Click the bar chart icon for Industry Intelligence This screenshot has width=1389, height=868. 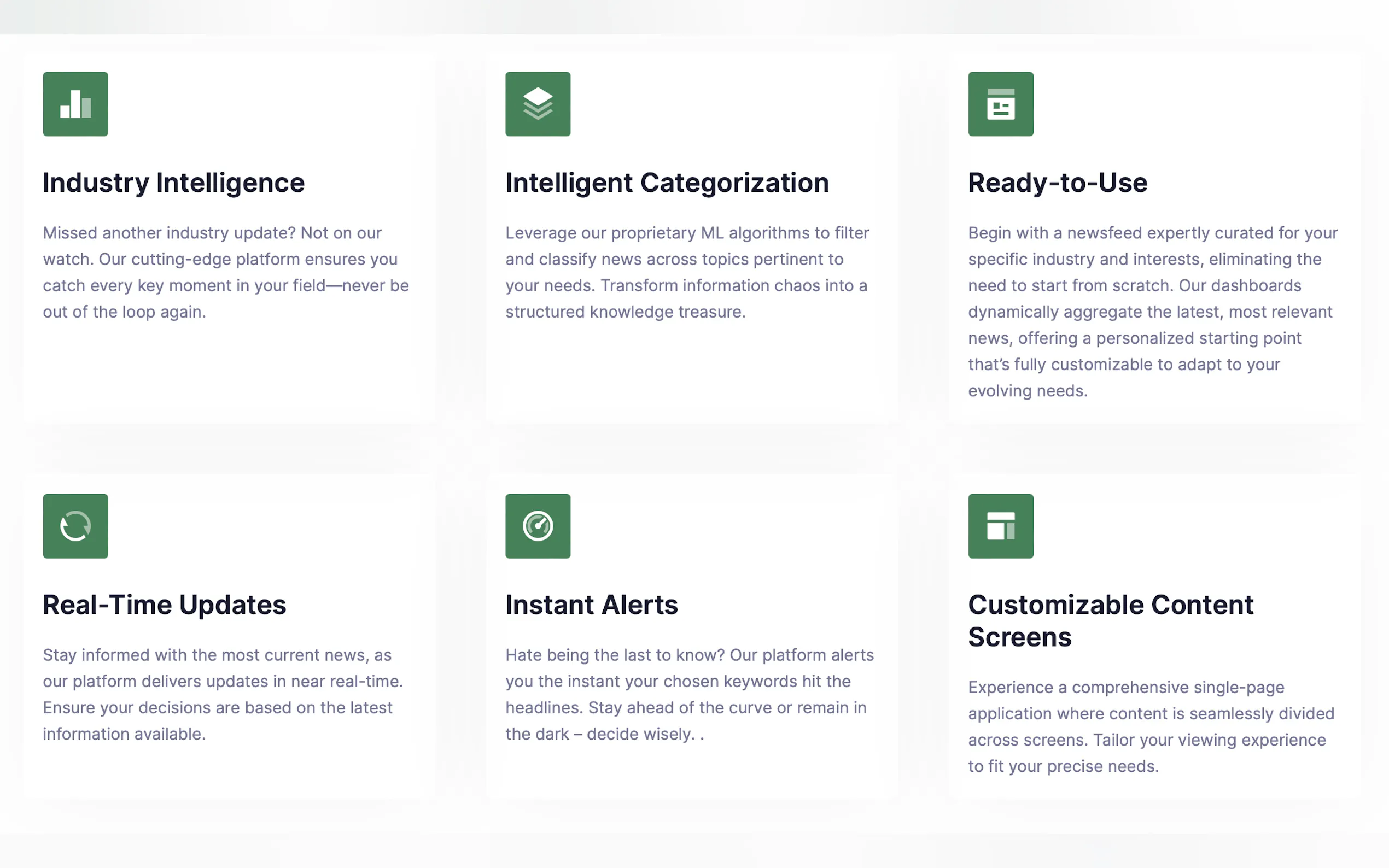click(x=75, y=104)
